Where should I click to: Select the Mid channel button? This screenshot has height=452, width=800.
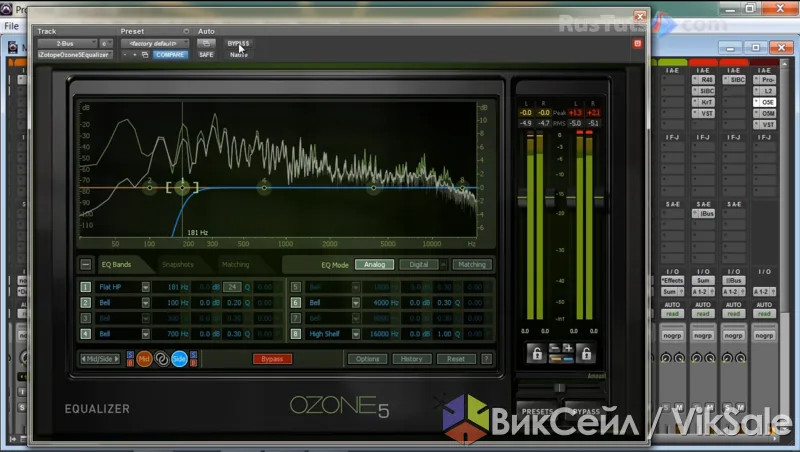[x=144, y=359]
